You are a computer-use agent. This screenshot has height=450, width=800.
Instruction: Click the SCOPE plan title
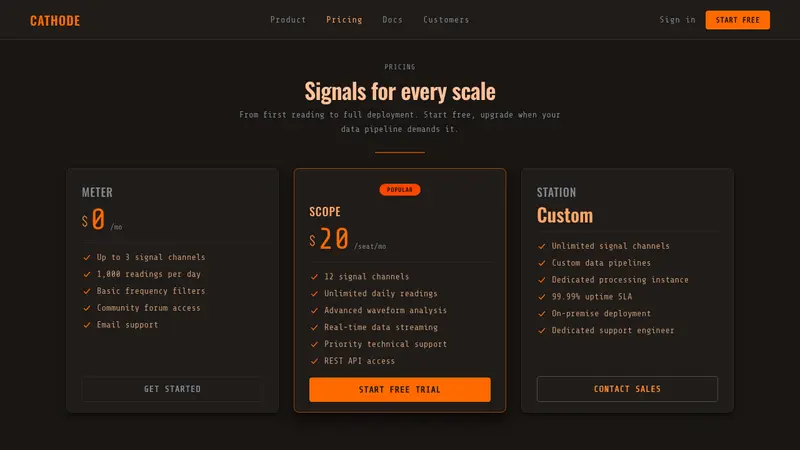324,212
